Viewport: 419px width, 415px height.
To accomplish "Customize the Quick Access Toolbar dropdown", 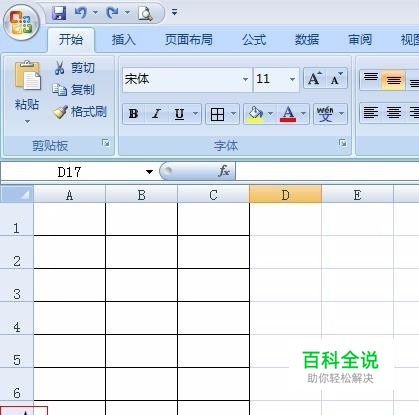I will tap(174, 12).
